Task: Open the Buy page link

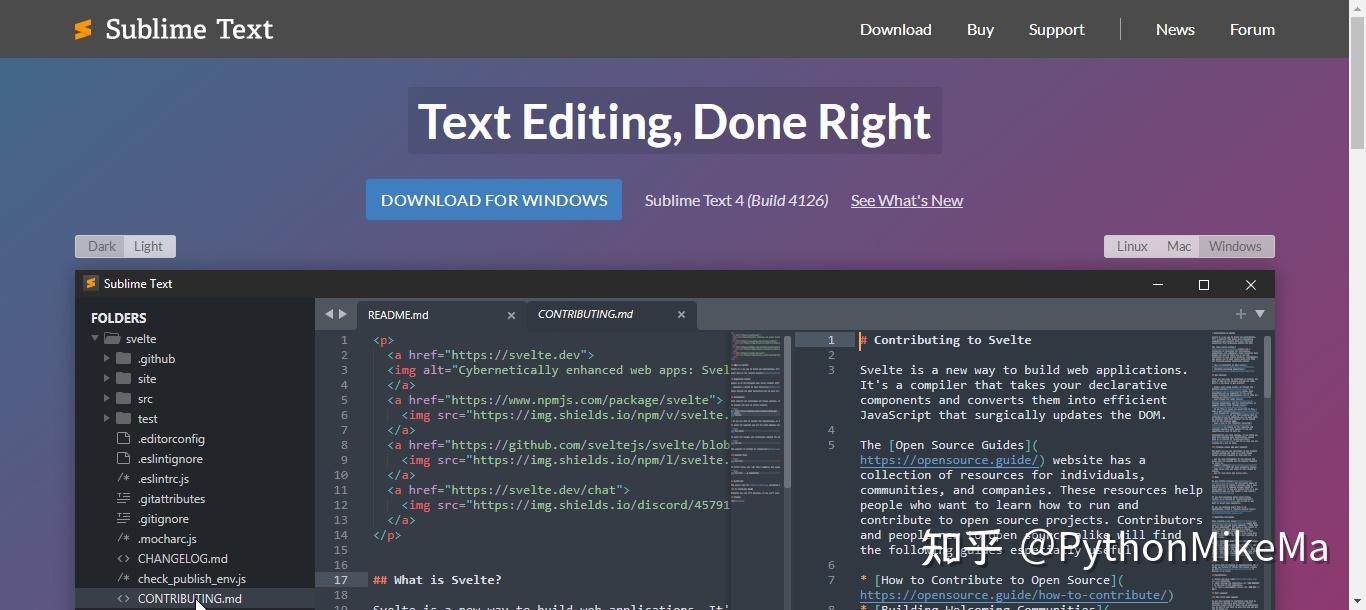Action: pos(980,30)
